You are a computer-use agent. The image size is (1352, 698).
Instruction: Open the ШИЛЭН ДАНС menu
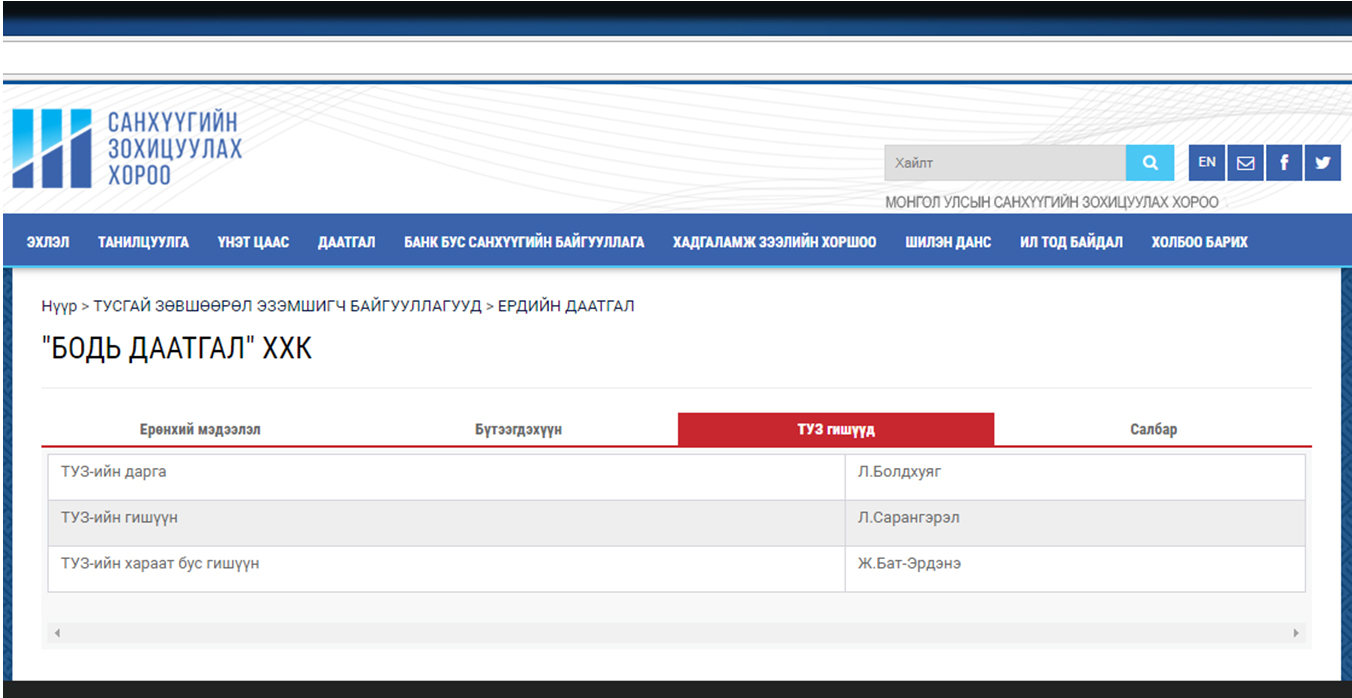(948, 242)
